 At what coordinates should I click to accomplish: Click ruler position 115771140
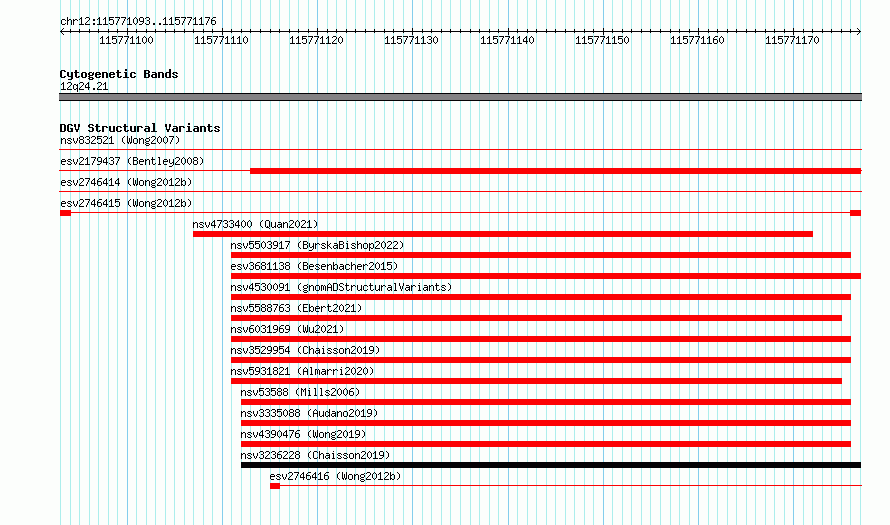coord(507,40)
